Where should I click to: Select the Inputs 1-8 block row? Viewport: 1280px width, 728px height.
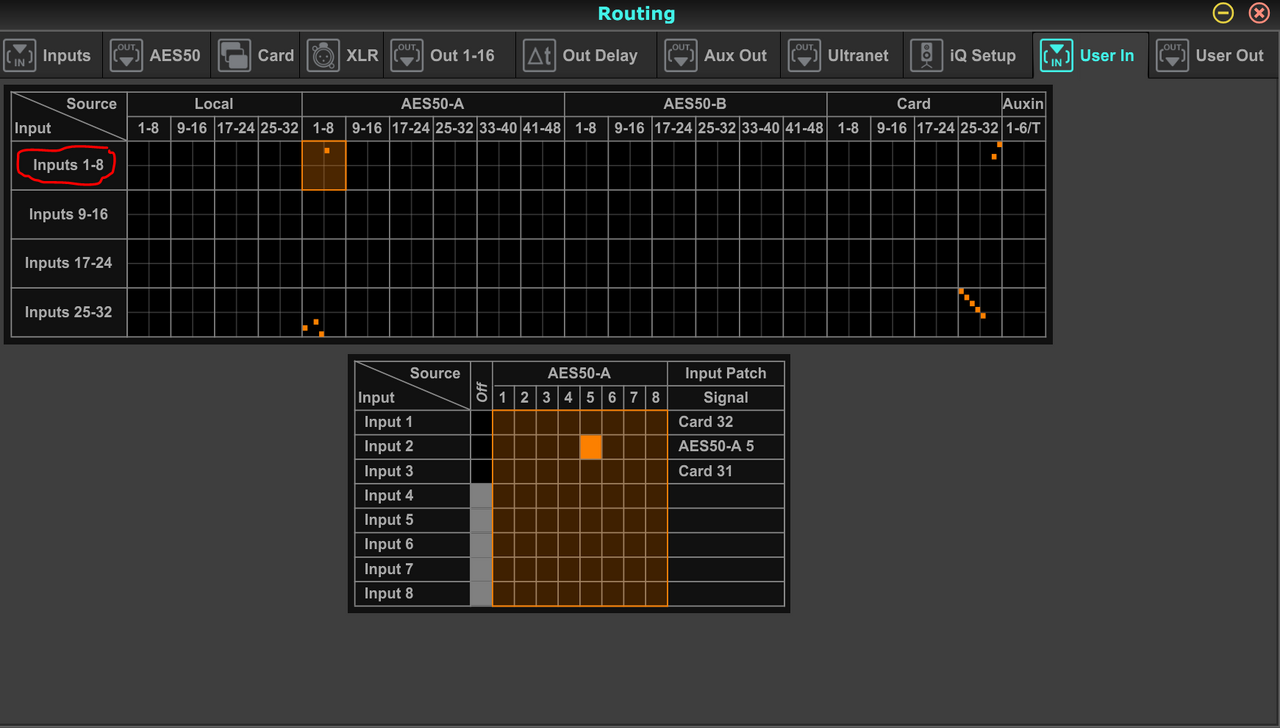(x=69, y=165)
